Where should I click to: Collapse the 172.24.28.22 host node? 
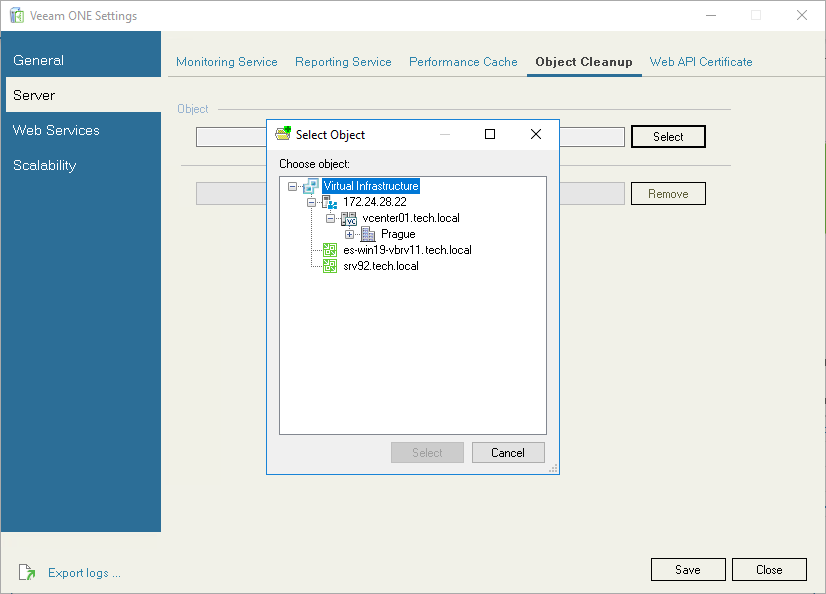click(x=309, y=201)
